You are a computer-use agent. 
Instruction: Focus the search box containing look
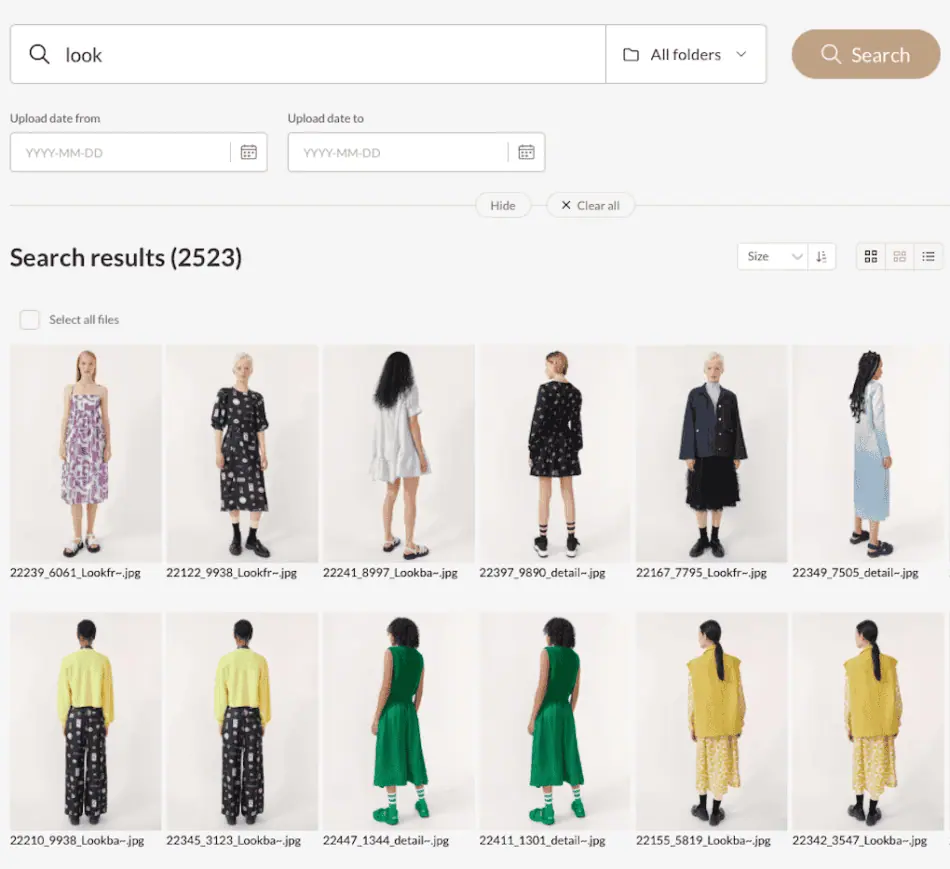tap(308, 55)
